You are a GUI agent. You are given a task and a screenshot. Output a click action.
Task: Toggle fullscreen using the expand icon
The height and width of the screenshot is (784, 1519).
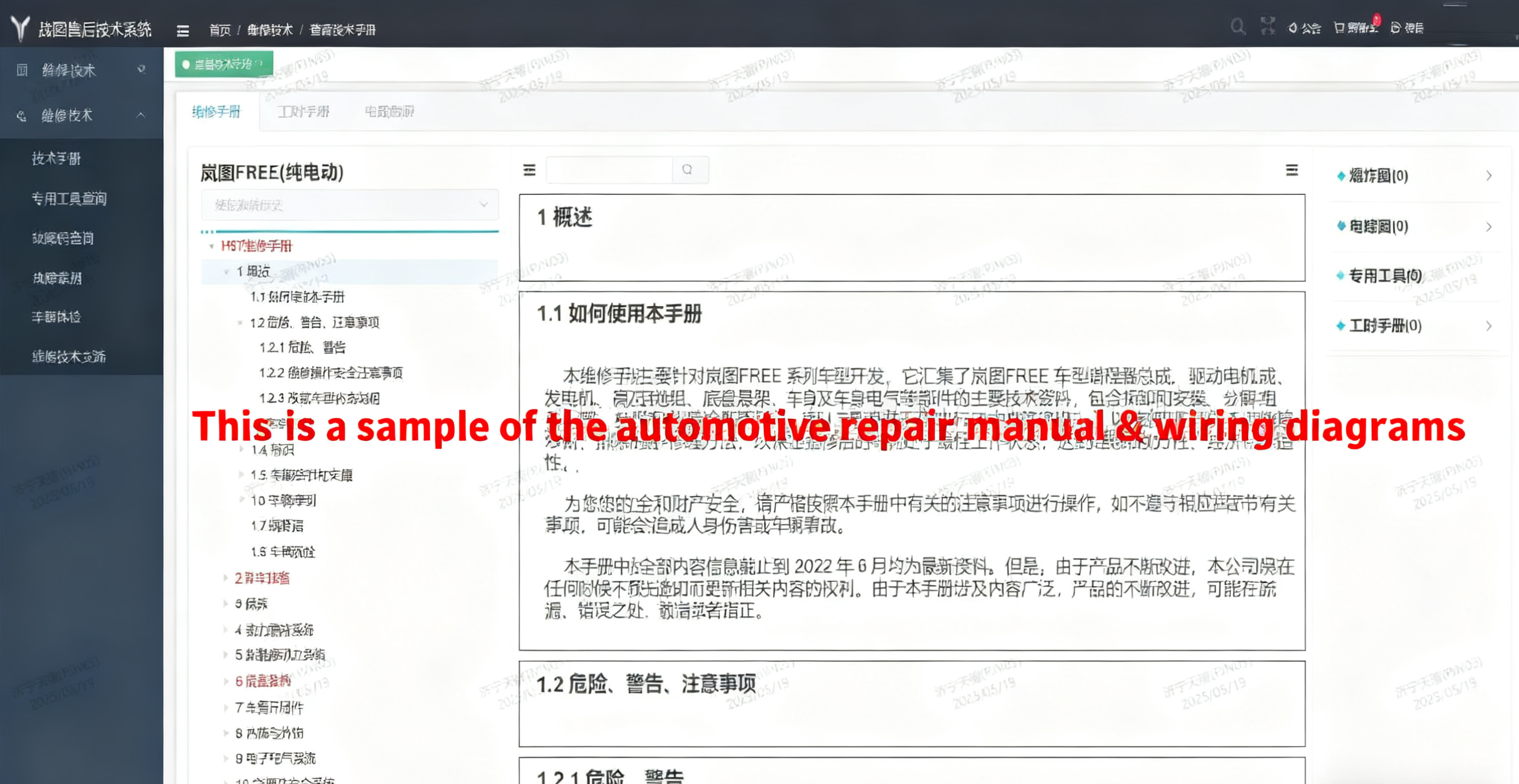coord(1267,26)
